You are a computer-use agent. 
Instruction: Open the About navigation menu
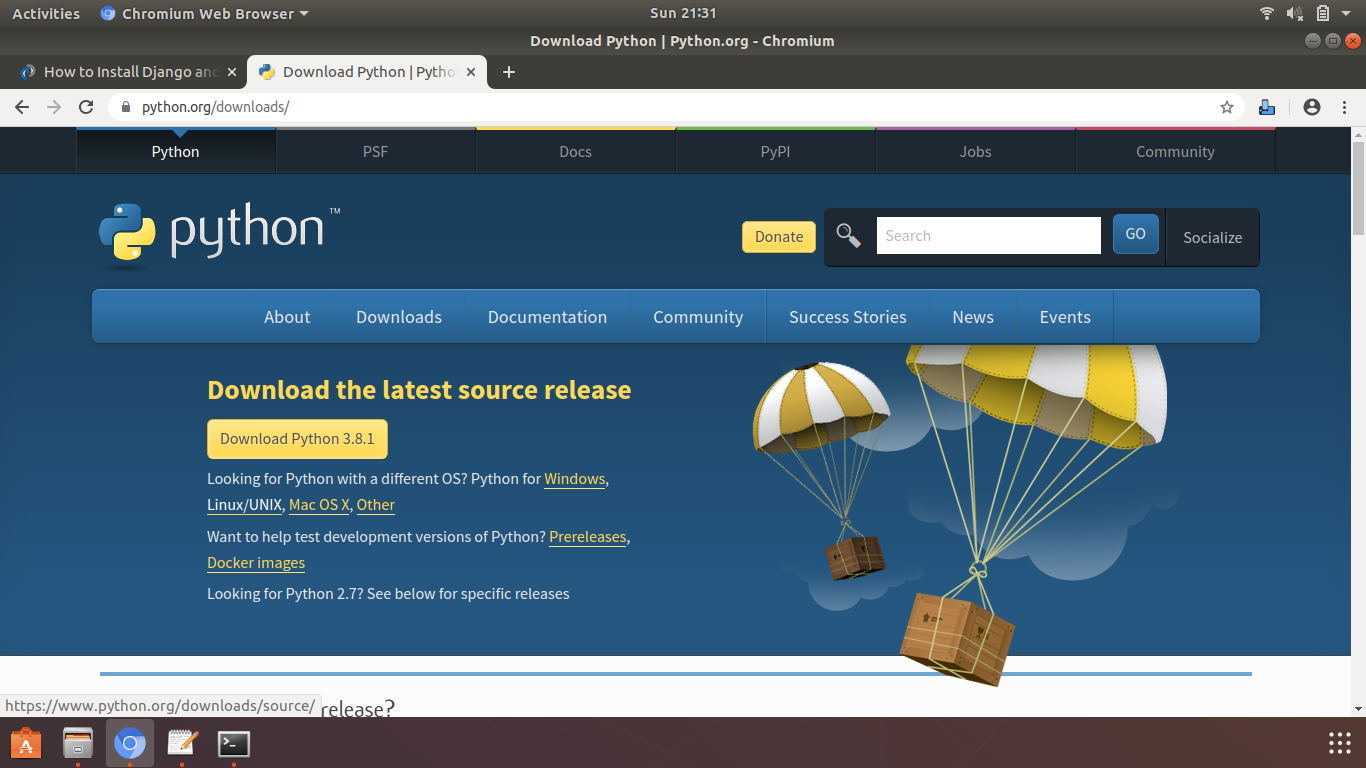pos(287,317)
